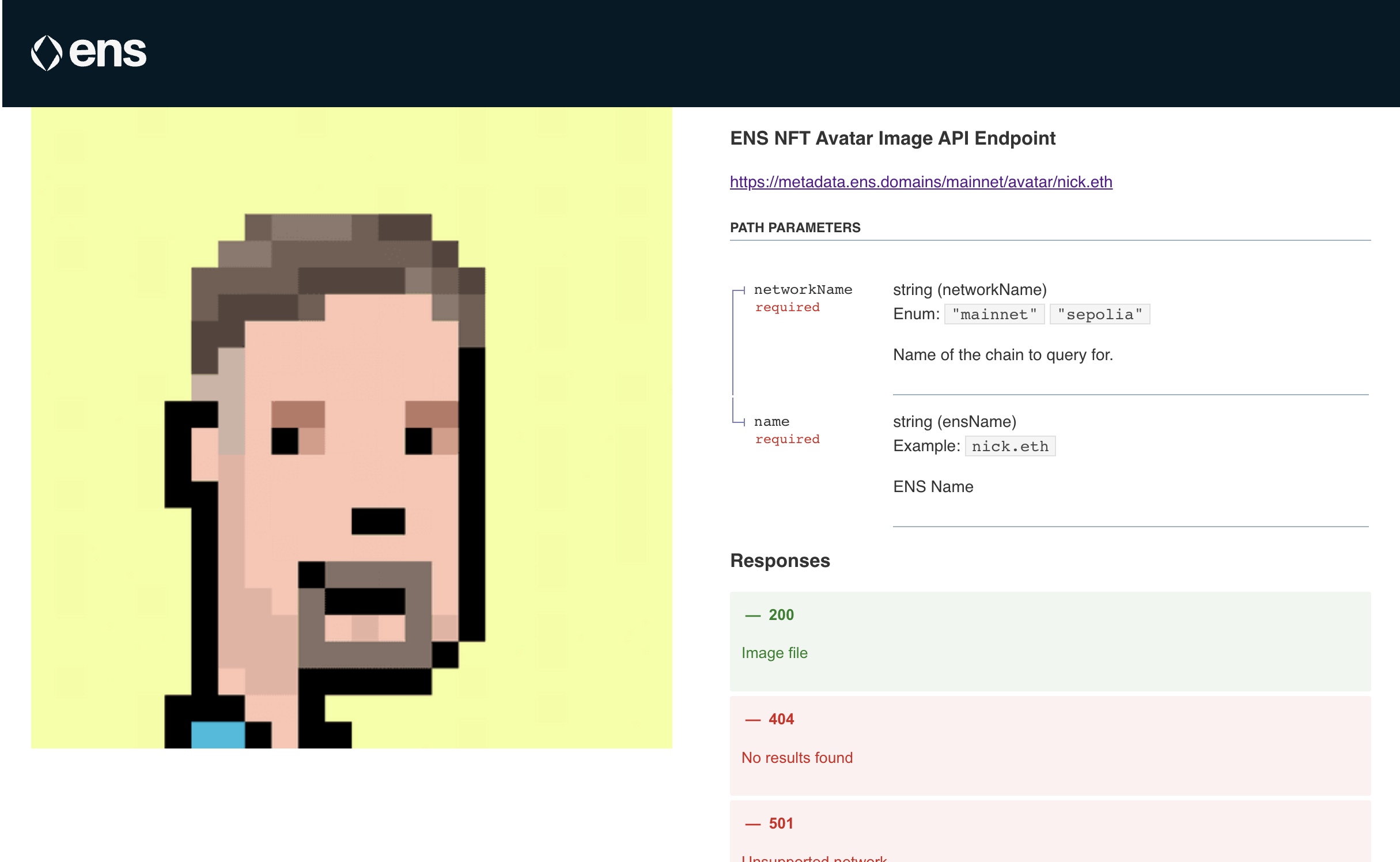Click the pixel-art avatar image
The height and width of the screenshot is (862, 1400).
(x=351, y=428)
